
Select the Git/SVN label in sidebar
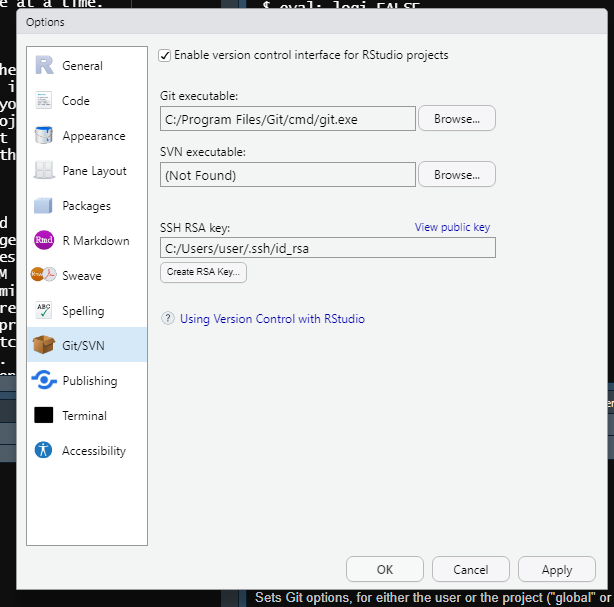tap(83, 346)
